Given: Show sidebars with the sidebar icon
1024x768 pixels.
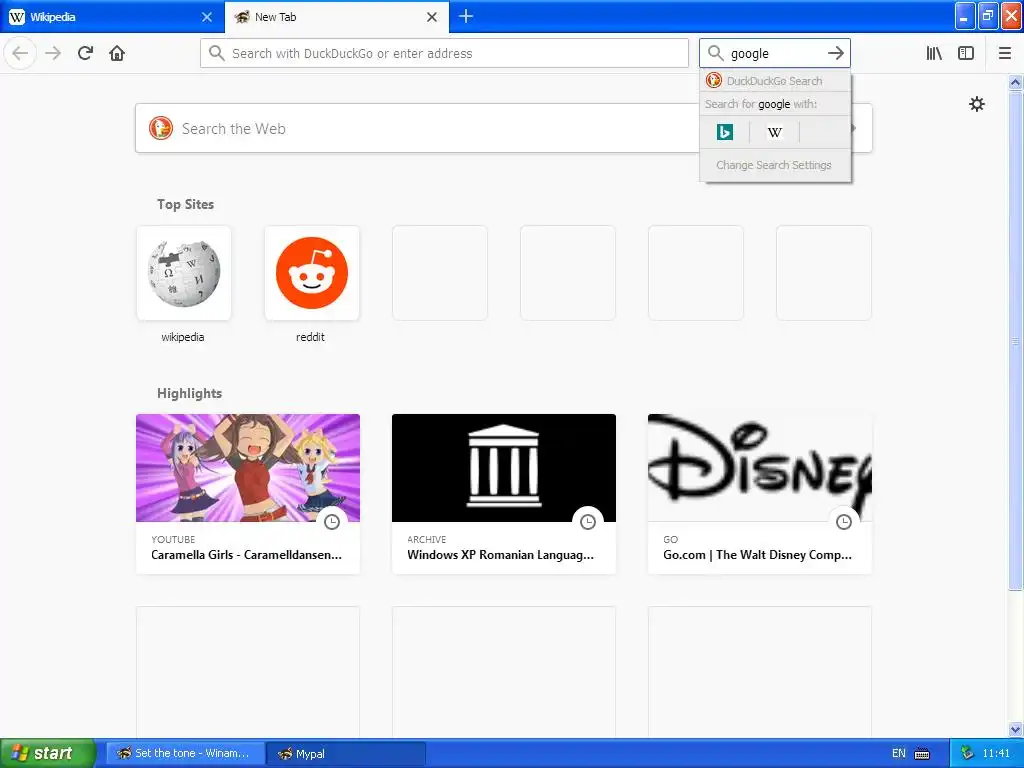Looking at the screenshot, I should 966,53.
